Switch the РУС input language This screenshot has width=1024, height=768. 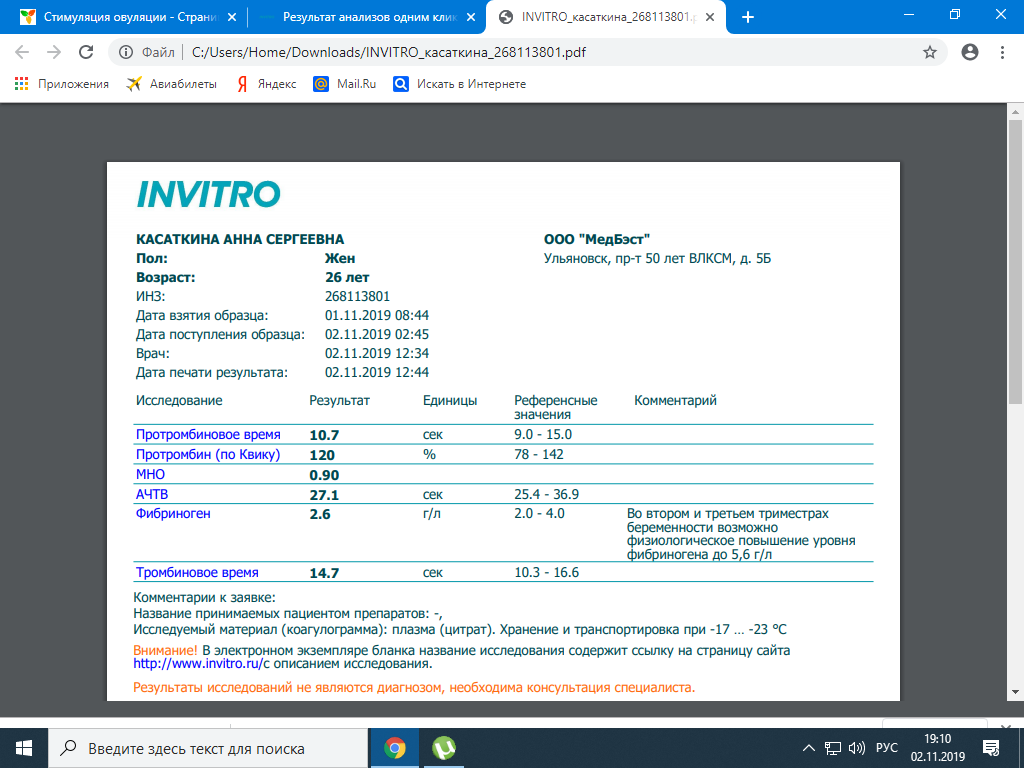click(x=886, y=748)
